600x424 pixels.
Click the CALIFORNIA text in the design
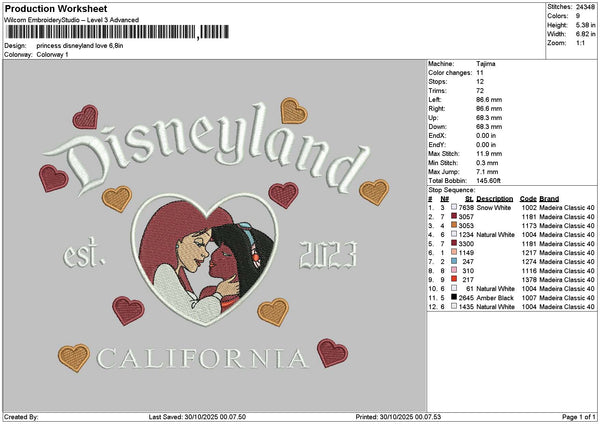pyautogui.click(x=202, y=358)
